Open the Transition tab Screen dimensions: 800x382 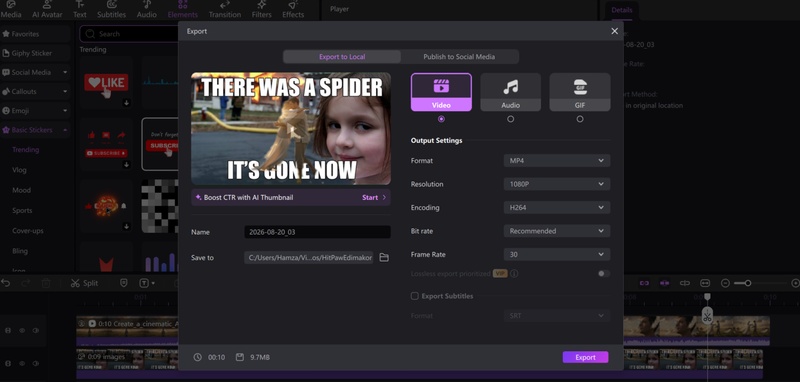click(x=224, y=9)
